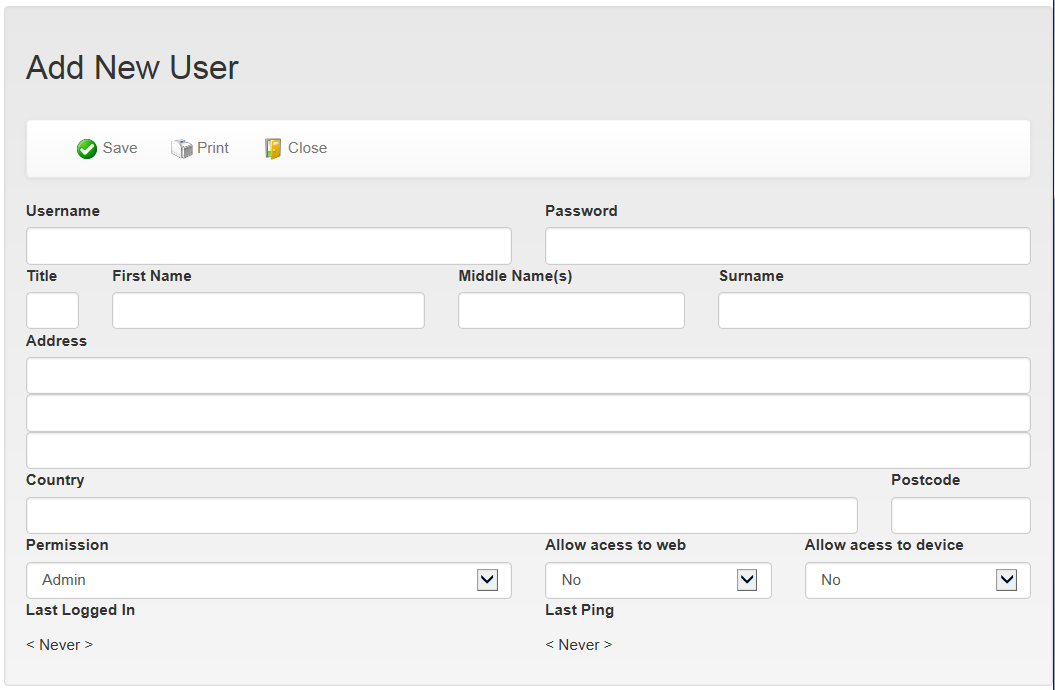Click the Save text button
The height and width of the screenshot is (690, 1055).
tap(120, 148)
